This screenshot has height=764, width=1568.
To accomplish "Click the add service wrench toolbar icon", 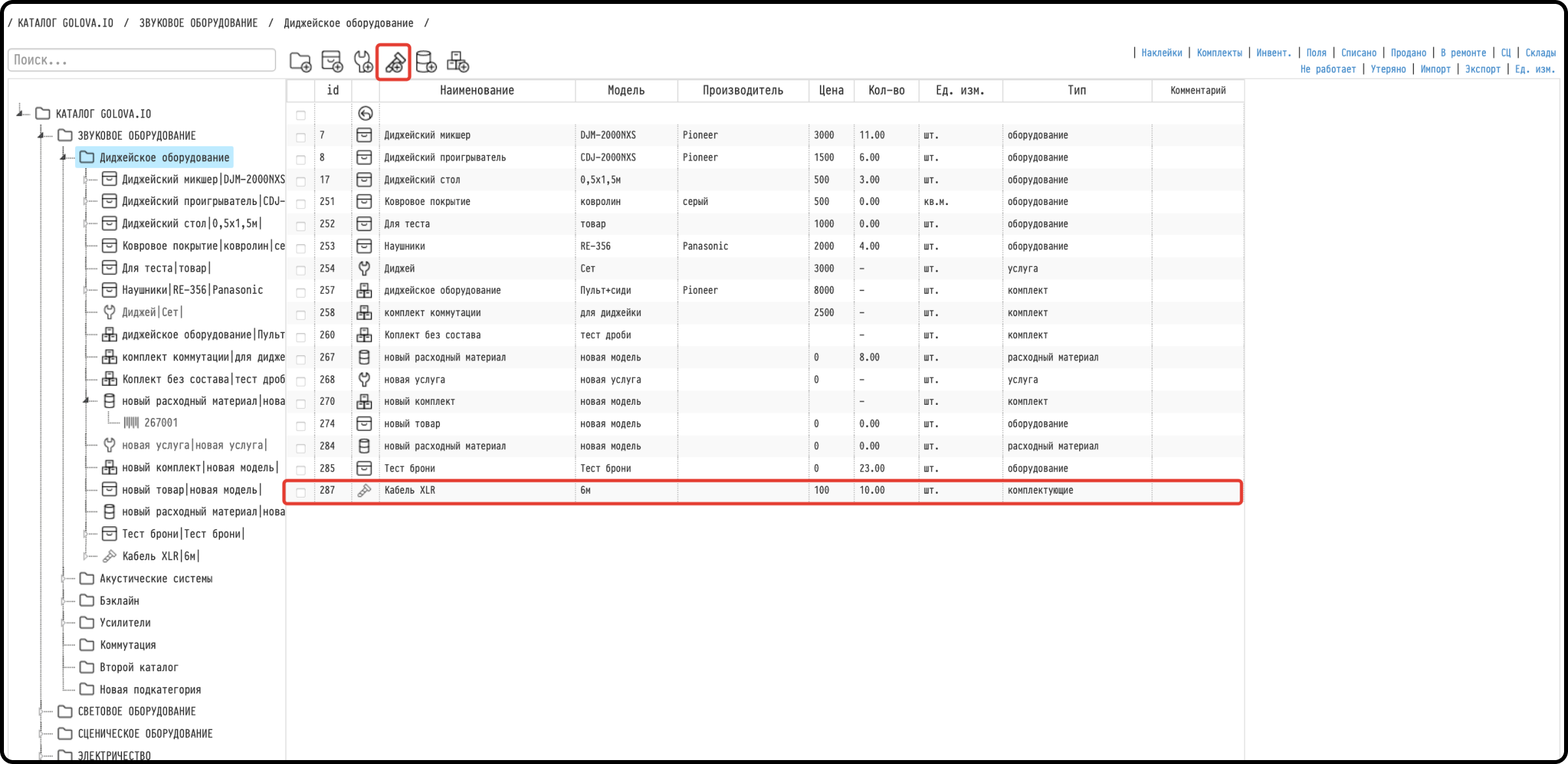I will tap(363, 62).
